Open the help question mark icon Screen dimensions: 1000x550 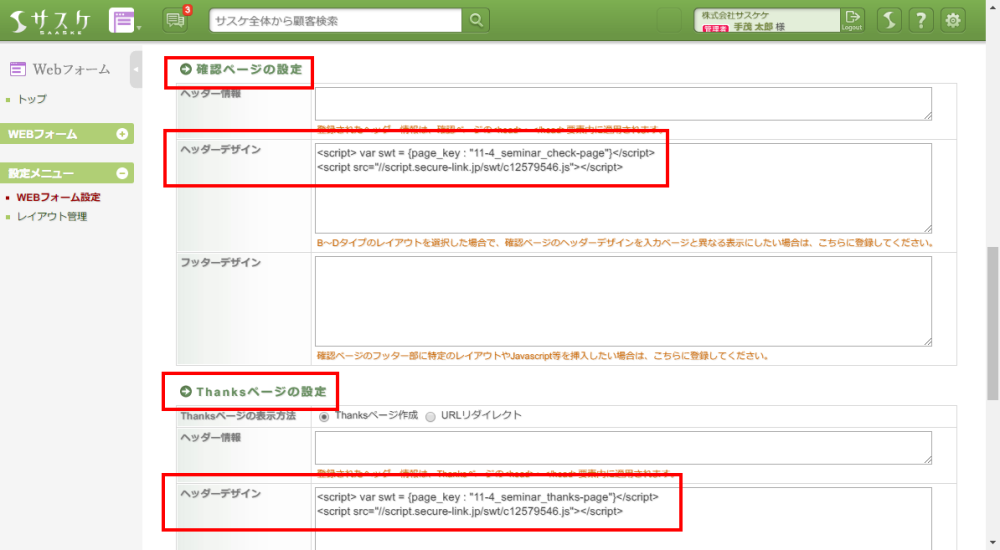(x=922, y=20)
